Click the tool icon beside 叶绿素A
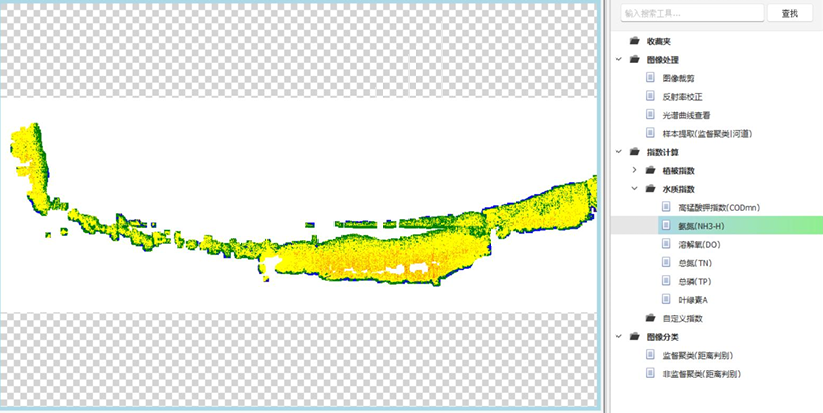Image resolution: width=823 pixels, height=413 pixels. pyautogui.click(x=667, y=299)
